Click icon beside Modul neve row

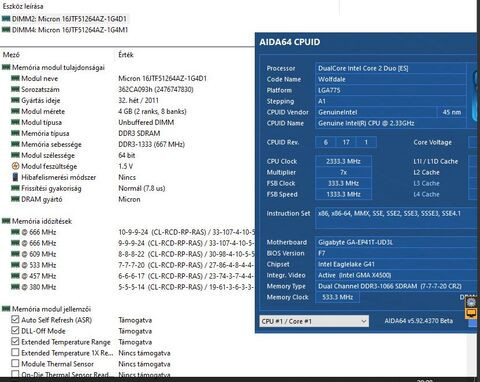[x=15, y=78]
